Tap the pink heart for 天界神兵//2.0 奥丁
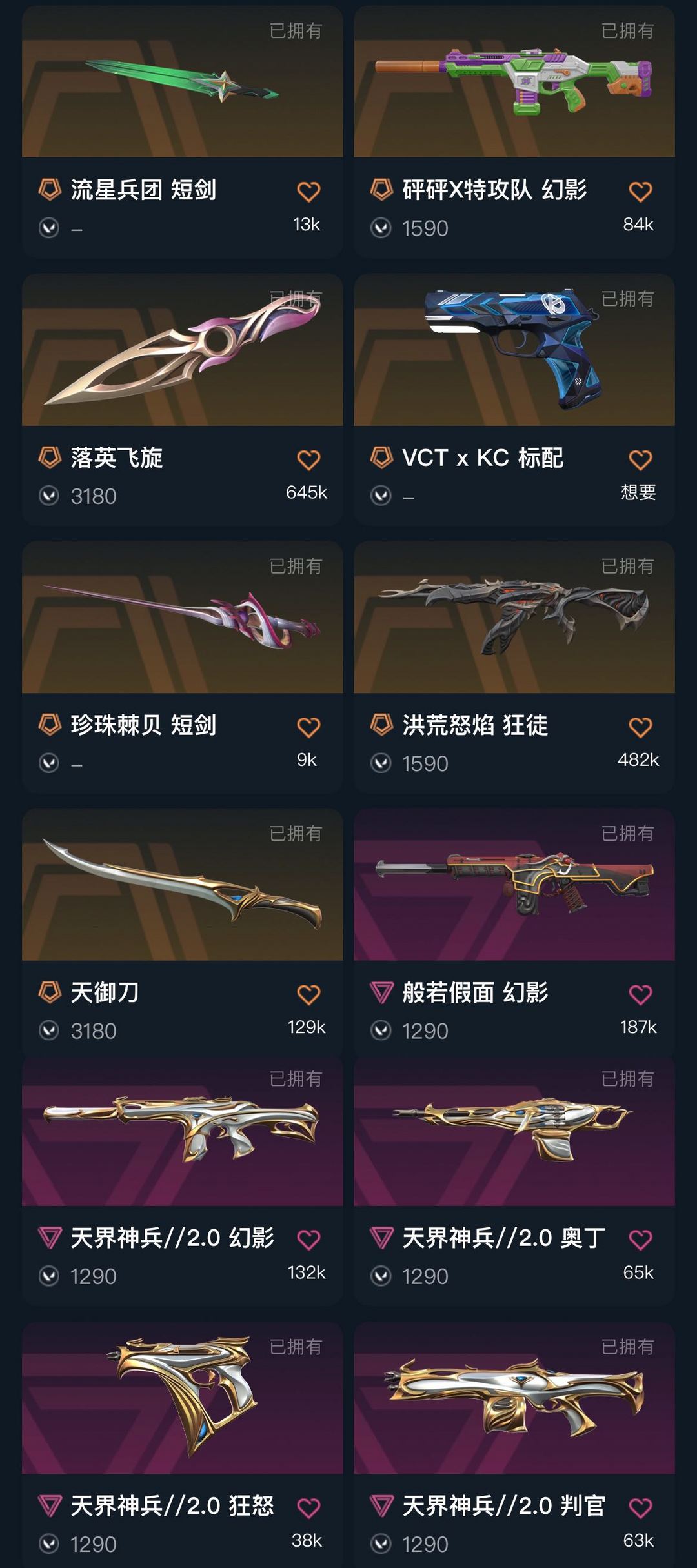Viewport: 697px width, 1568px height. pos(640,1240)
